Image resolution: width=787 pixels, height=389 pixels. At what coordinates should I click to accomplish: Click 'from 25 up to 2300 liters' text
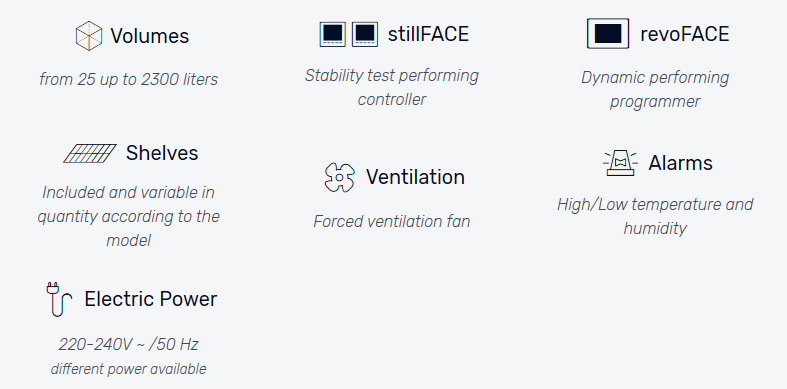128,79
